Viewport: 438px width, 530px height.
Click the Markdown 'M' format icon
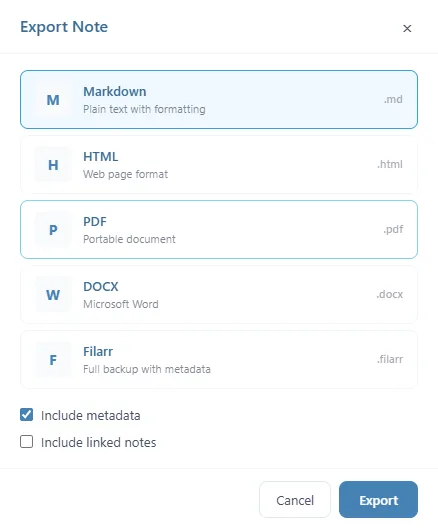(53, 100)
